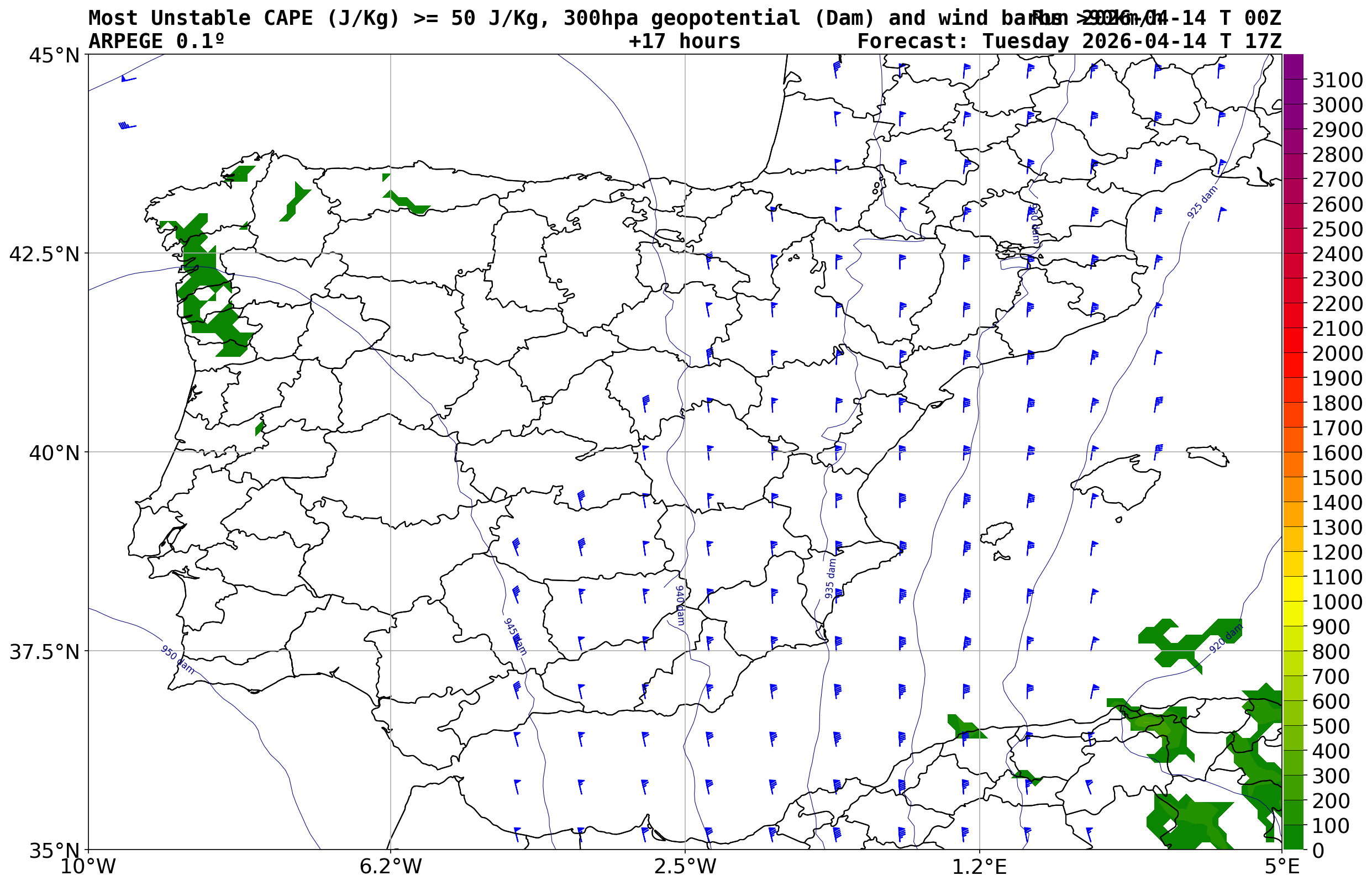1372x886 pixels.
Task: Click the 37.5°N latitude axis label
Action: point(44,652)
